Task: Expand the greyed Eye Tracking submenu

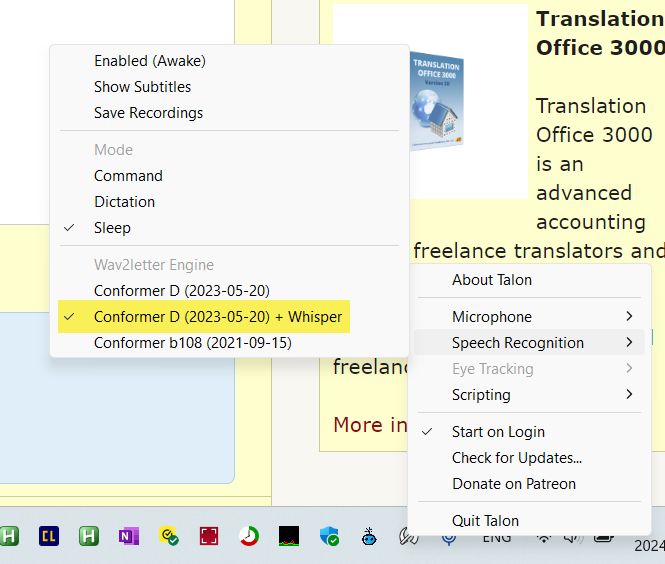Action: click(x=529, y=369)
